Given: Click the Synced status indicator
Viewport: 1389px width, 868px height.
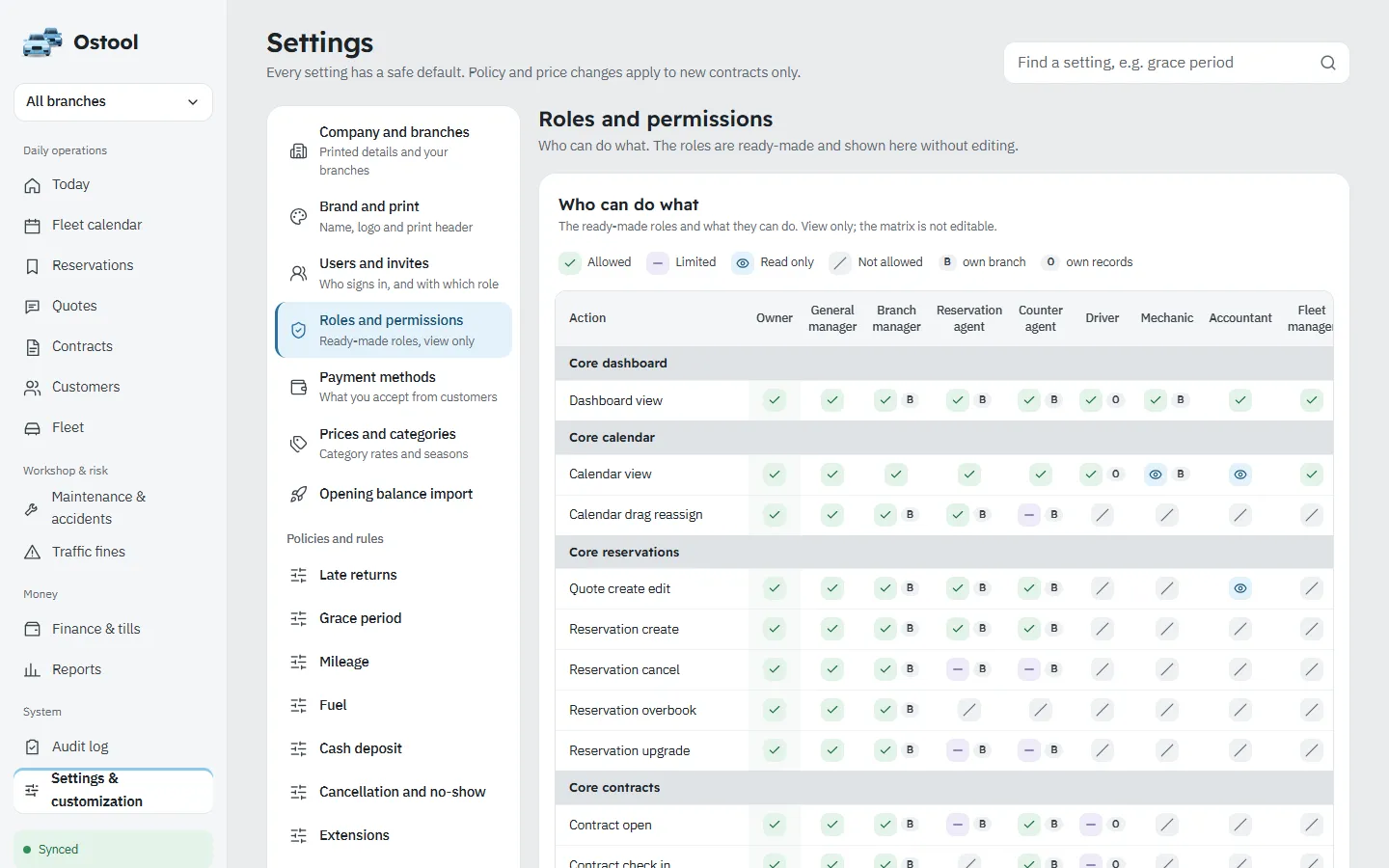Looking at the screenshot, I should (x=114, y=850).
